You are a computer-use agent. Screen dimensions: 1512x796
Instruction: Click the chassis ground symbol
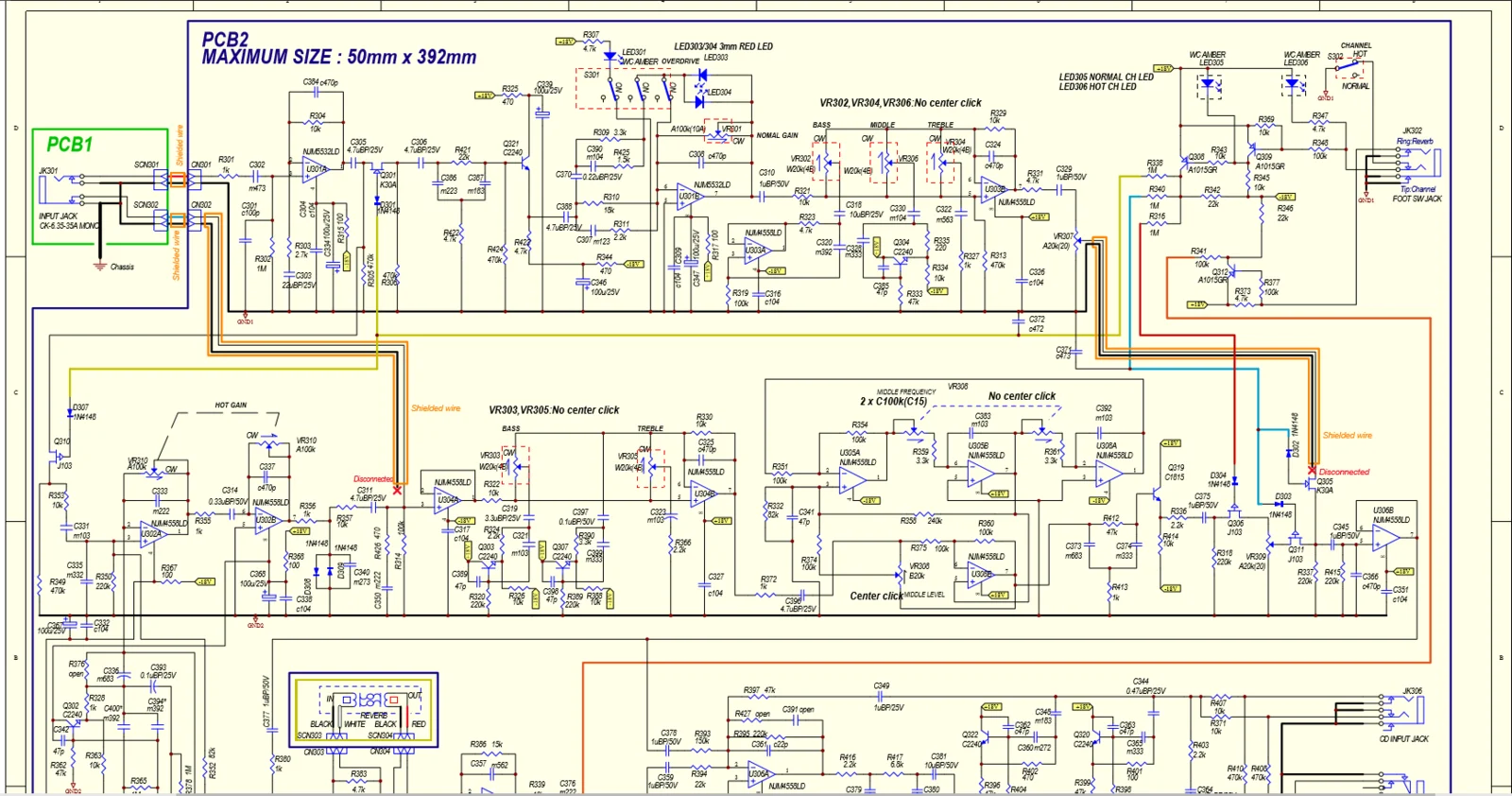click(99, 267)
